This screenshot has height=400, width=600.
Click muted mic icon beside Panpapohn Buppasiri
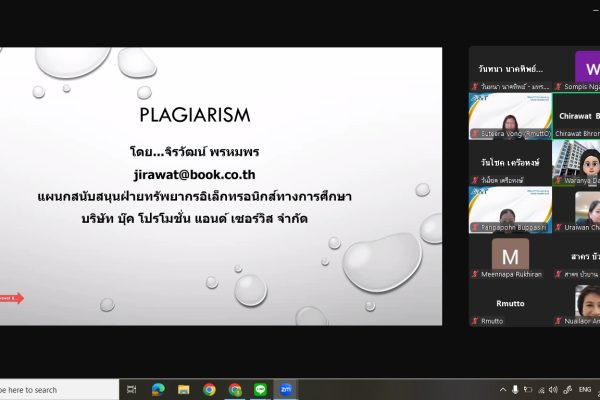click(475, 227)
